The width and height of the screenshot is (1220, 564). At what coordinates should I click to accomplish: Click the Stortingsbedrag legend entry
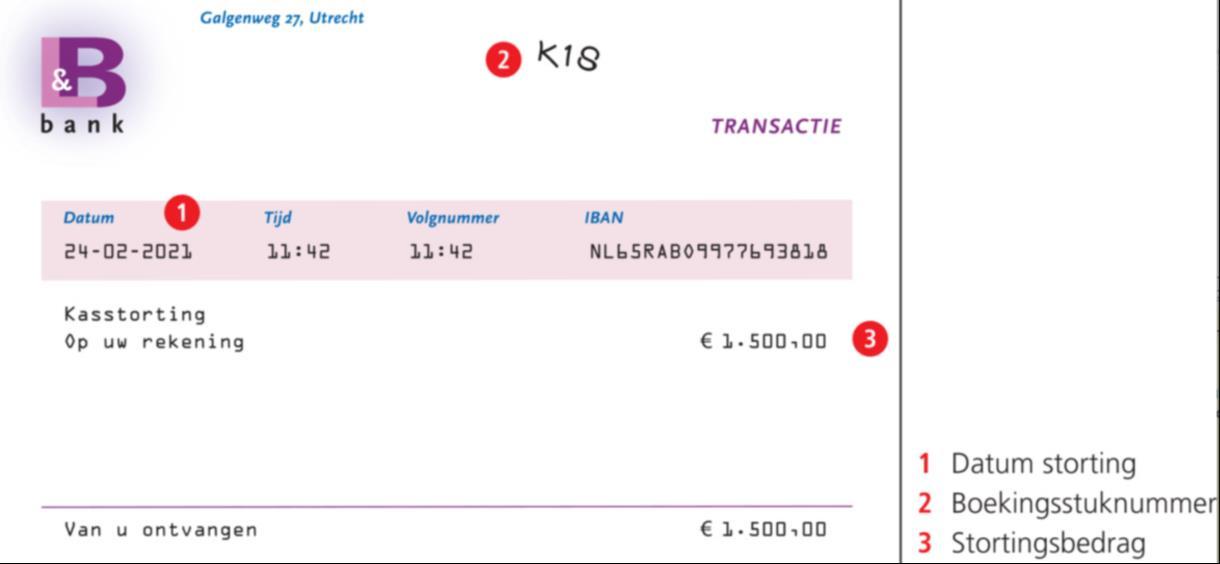(x=1047, y=543)
